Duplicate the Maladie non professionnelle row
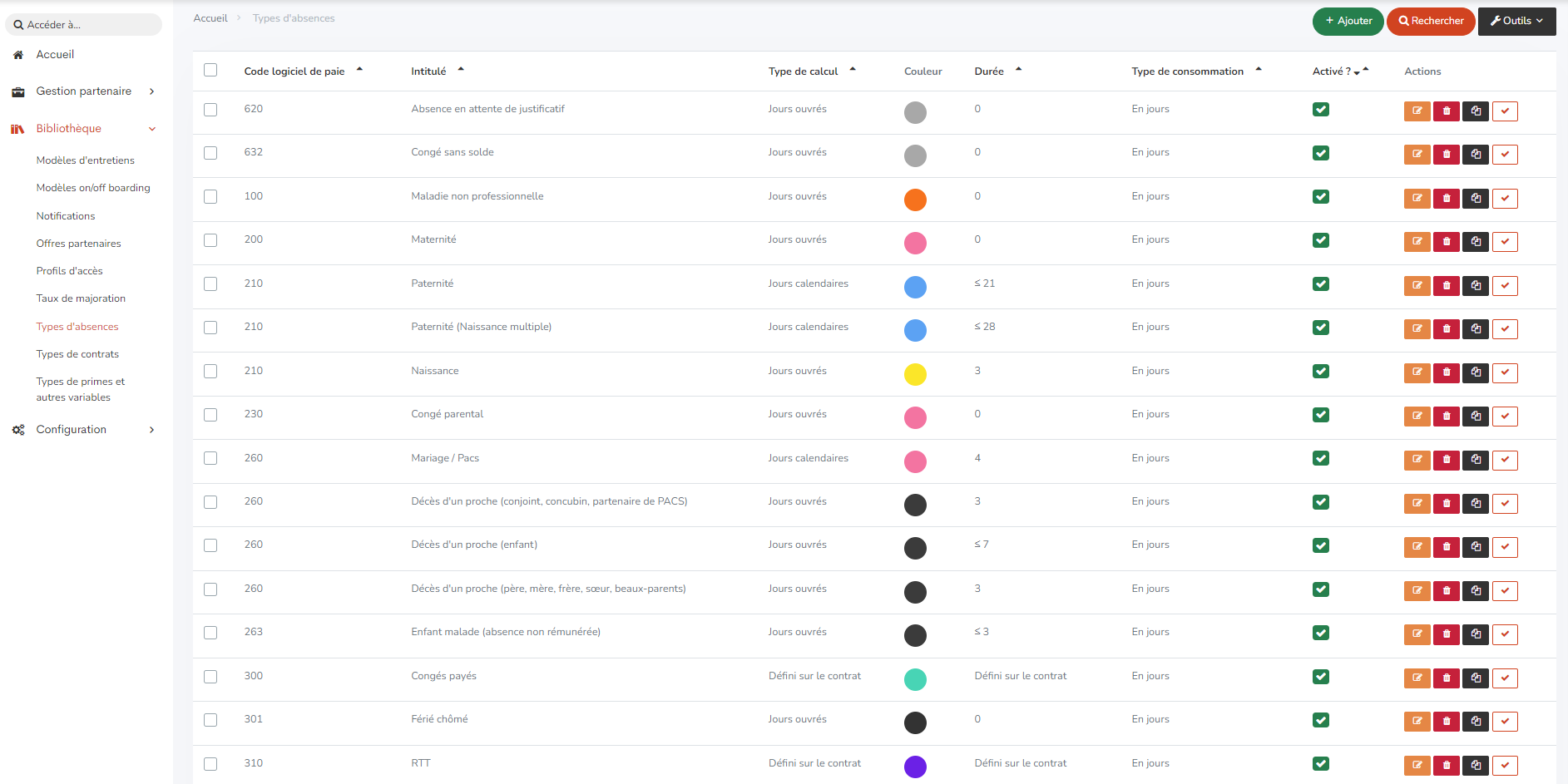Viewport: 1568px width, 784px height. coord(1476,199)
